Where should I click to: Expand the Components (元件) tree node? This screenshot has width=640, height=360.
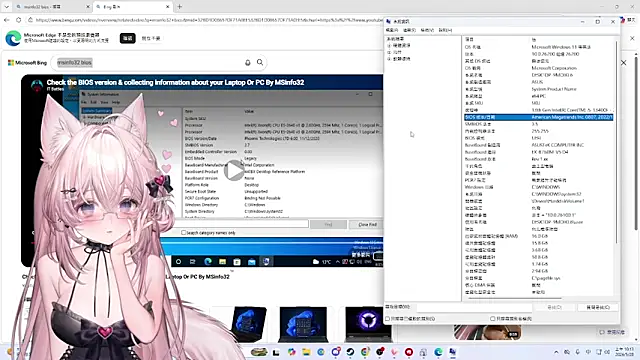click(389, 52)
